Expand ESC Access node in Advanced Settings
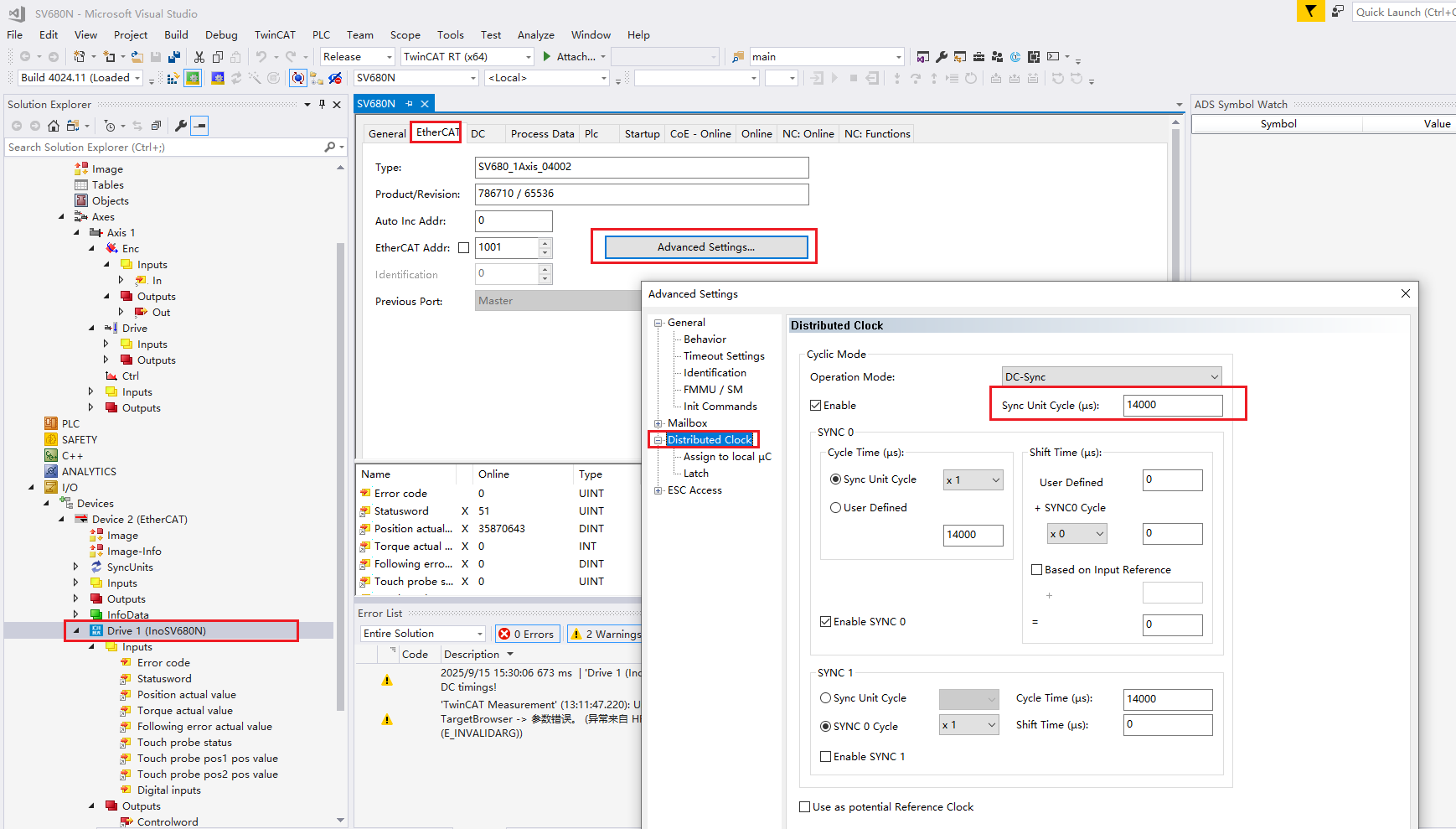Screen dimensions: 1456x829 click(x=658, y=490)
